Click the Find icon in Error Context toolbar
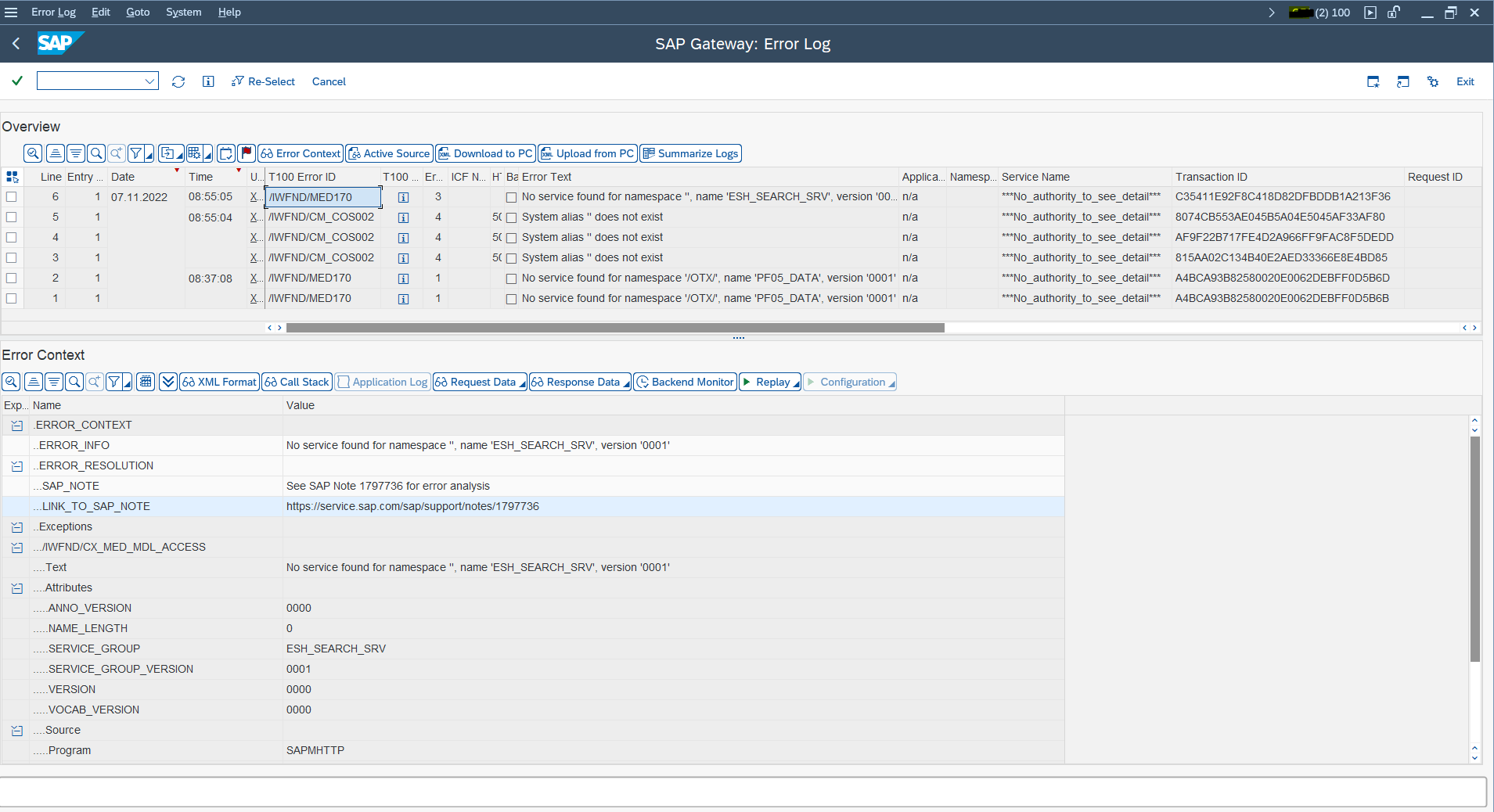Screen dimensions: 1494x812 click(74, 382)
